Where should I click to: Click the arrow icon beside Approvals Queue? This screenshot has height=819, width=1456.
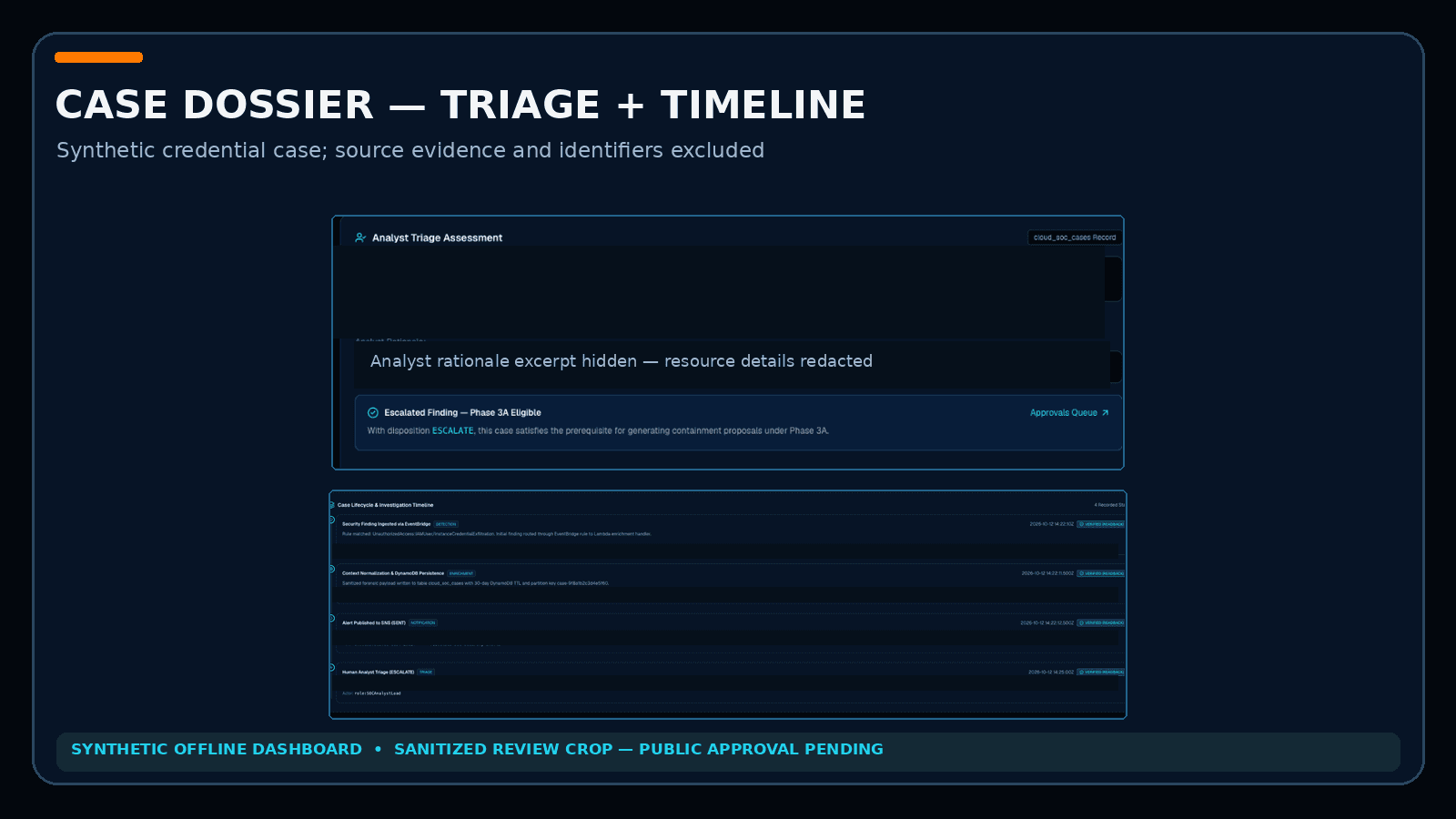click(1106, 413)
